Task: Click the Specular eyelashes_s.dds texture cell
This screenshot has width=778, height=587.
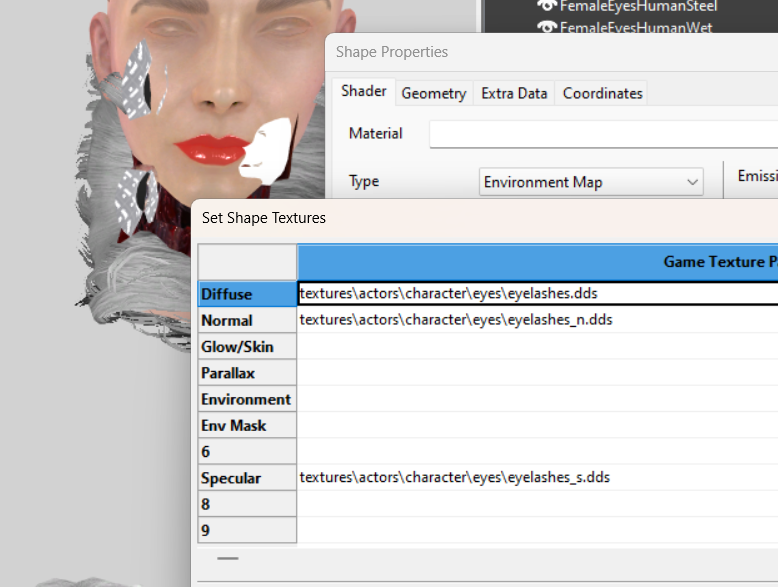Action: [538, 477]
